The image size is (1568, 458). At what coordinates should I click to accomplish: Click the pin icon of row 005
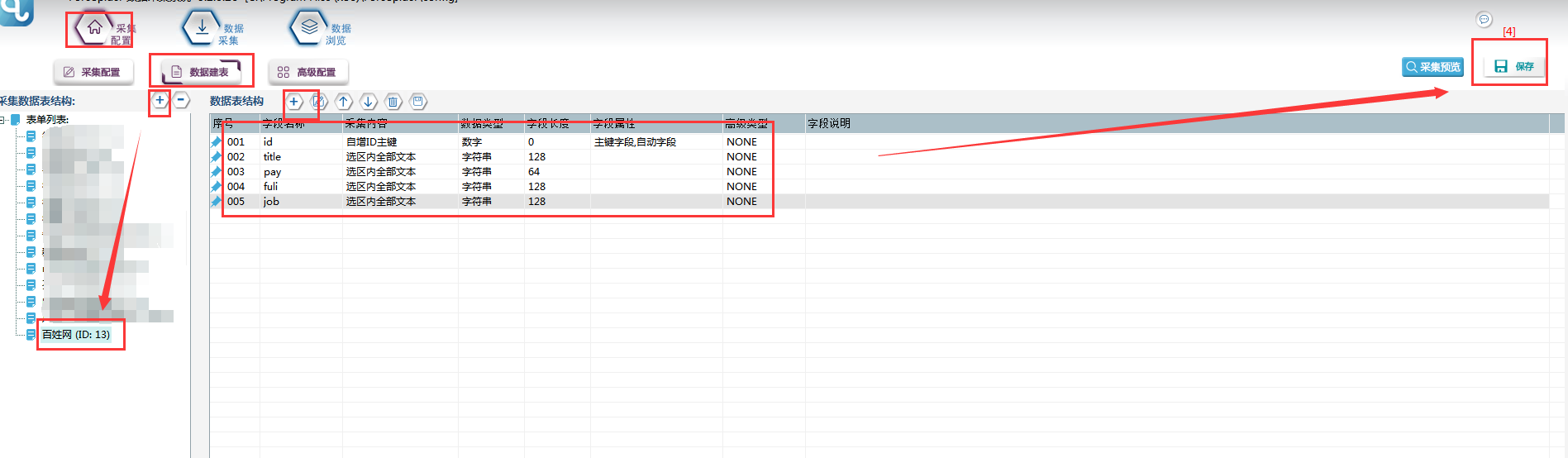tap(217, 202)
